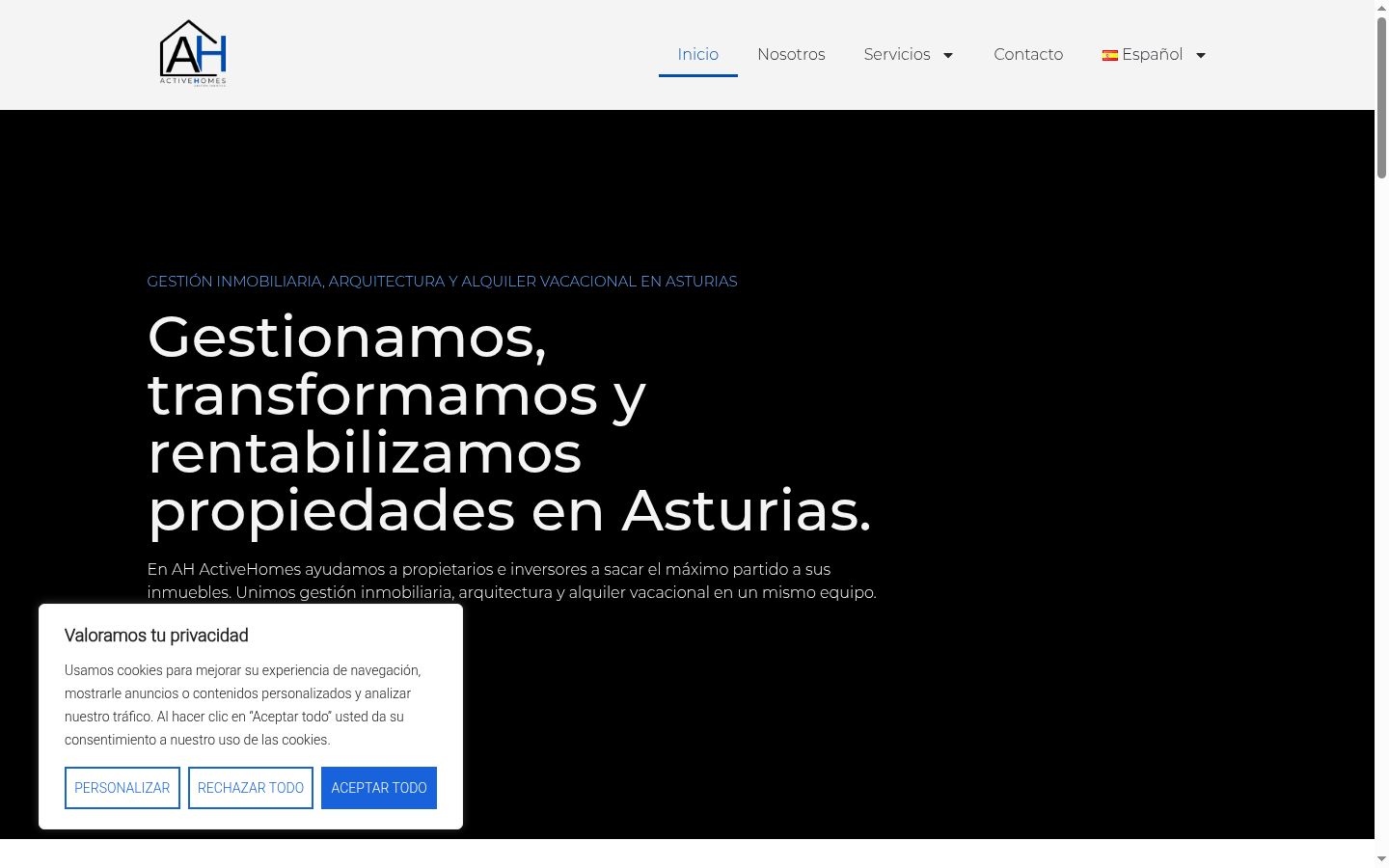The width and height of the screenshot is (1389, 868).
Task: Click the "Gestionamos, transformamos y rentabilizamos" headline
Action: (509, 423)
